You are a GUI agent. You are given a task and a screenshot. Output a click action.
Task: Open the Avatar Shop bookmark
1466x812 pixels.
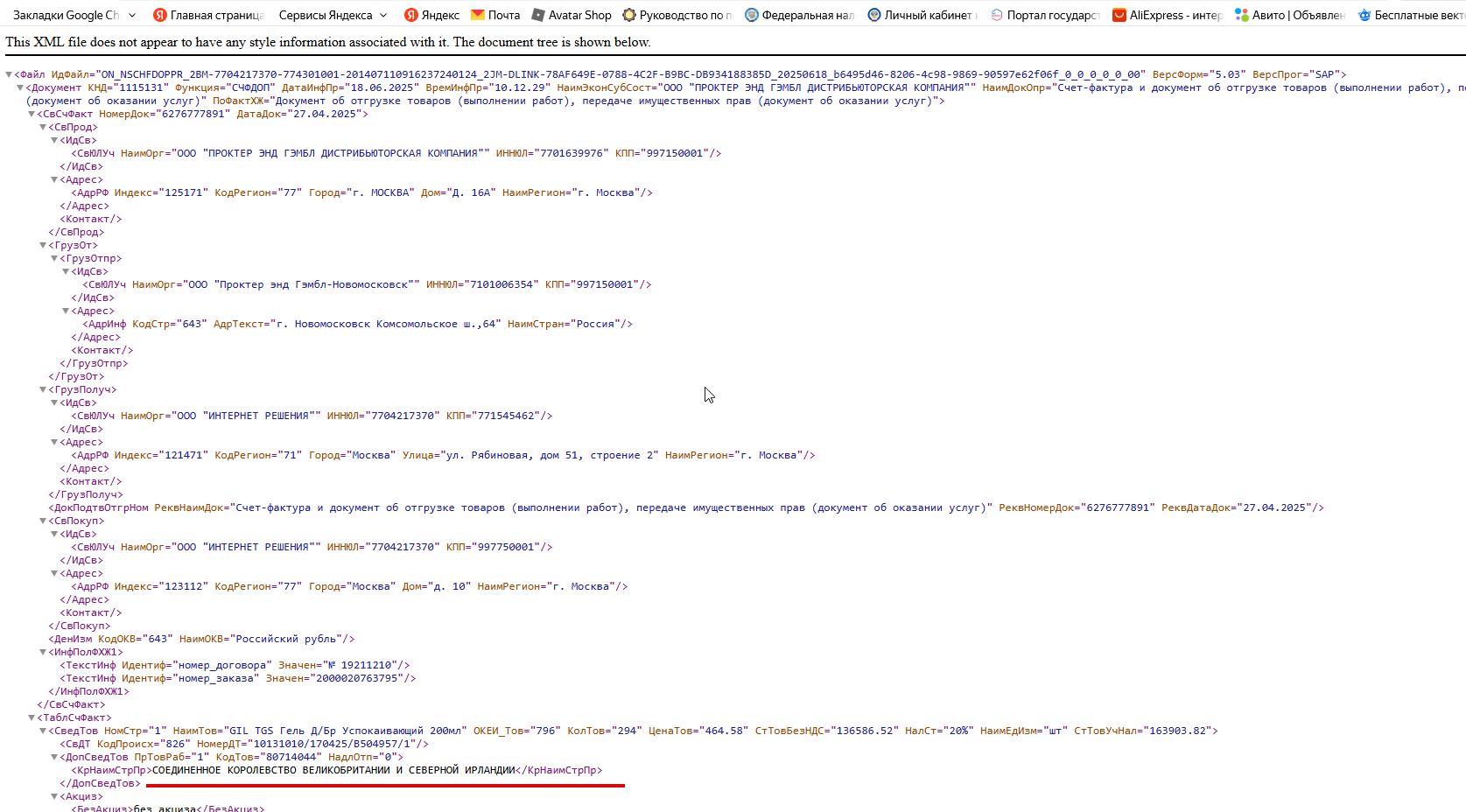tap(572, 15)
